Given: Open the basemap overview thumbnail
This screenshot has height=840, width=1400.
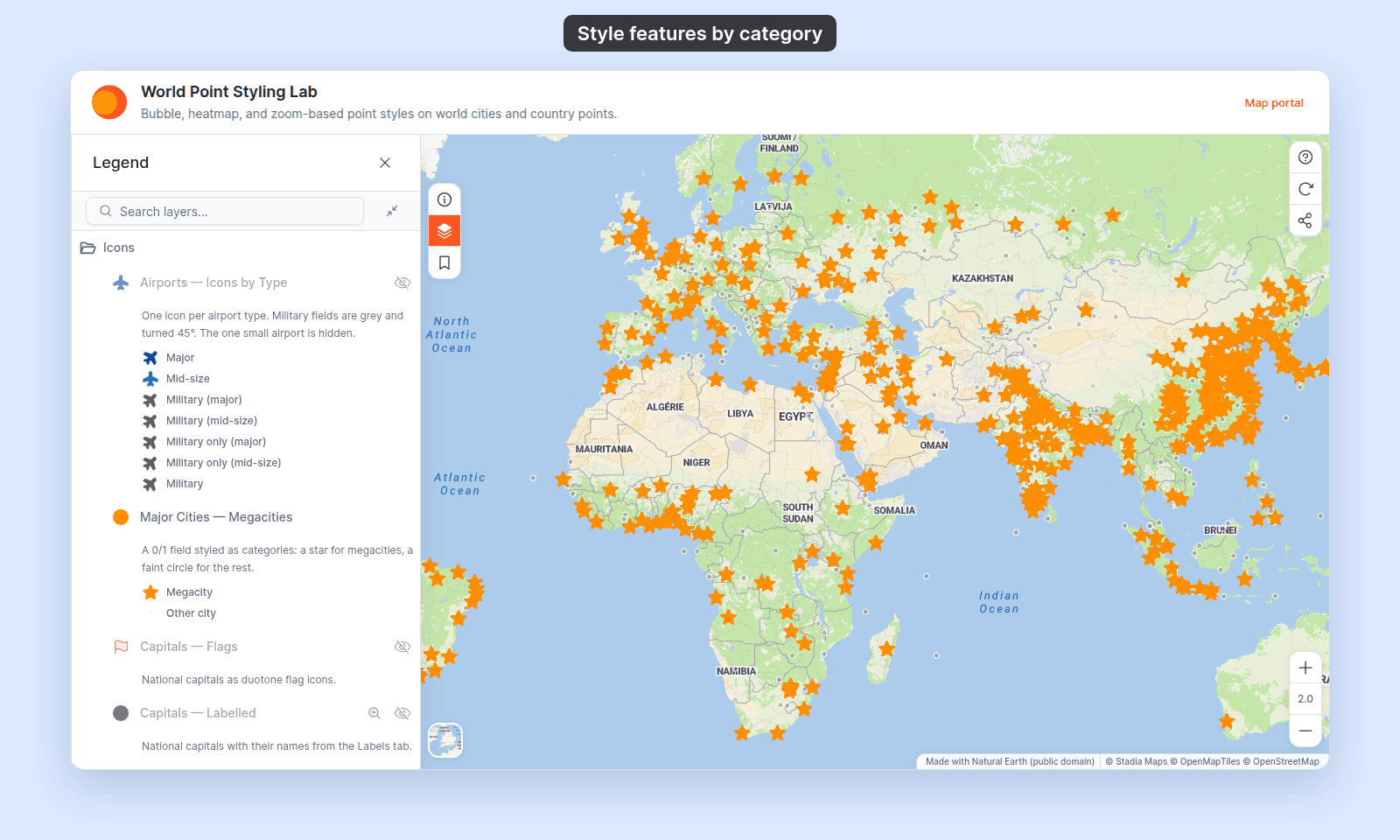Looking at the screenshot, I should click(x=445, y=740).
